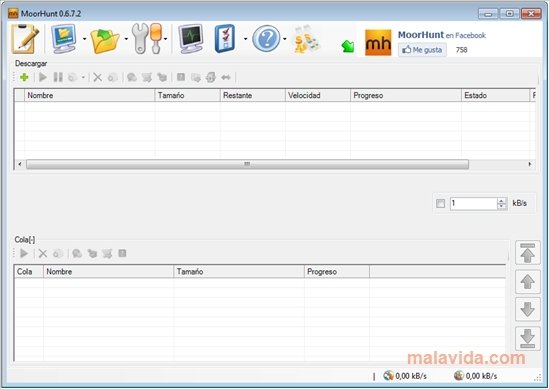549x389 pixels.
Task: Increase the kB/s limit with up spinner
Action: [x=502, y=201]
